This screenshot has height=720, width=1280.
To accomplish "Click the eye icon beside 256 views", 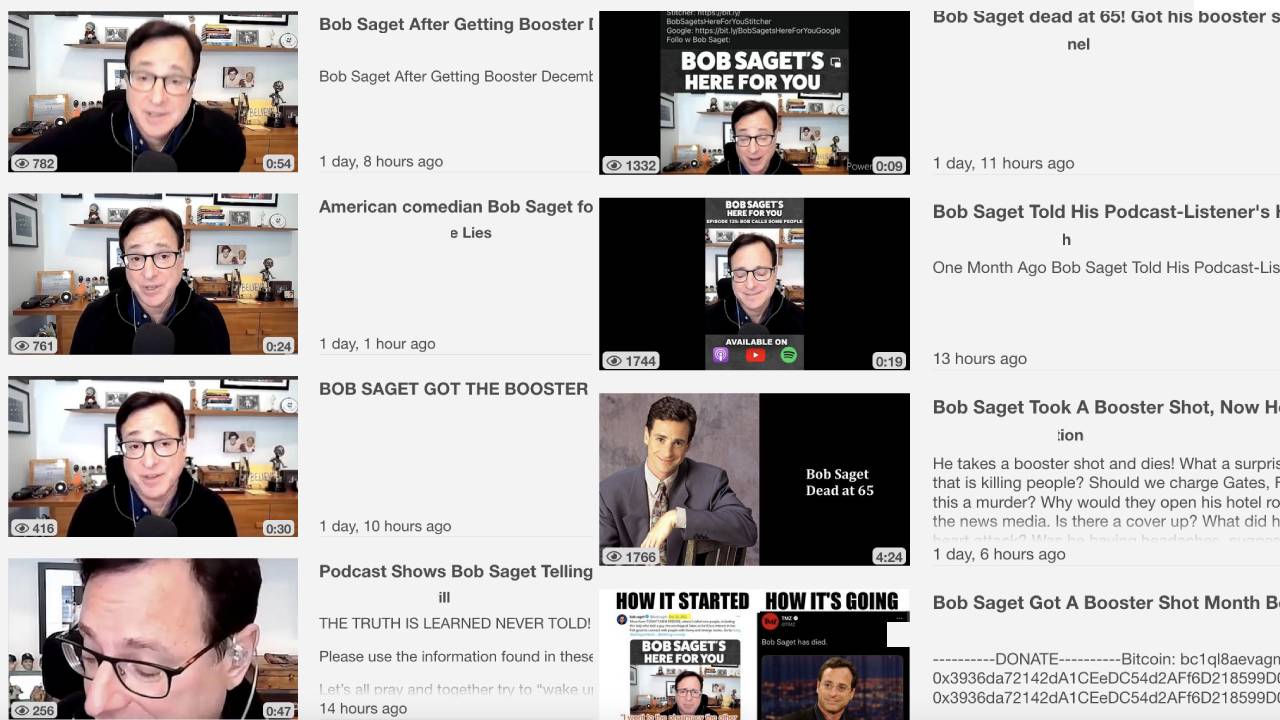I will [x=21, y=711].
